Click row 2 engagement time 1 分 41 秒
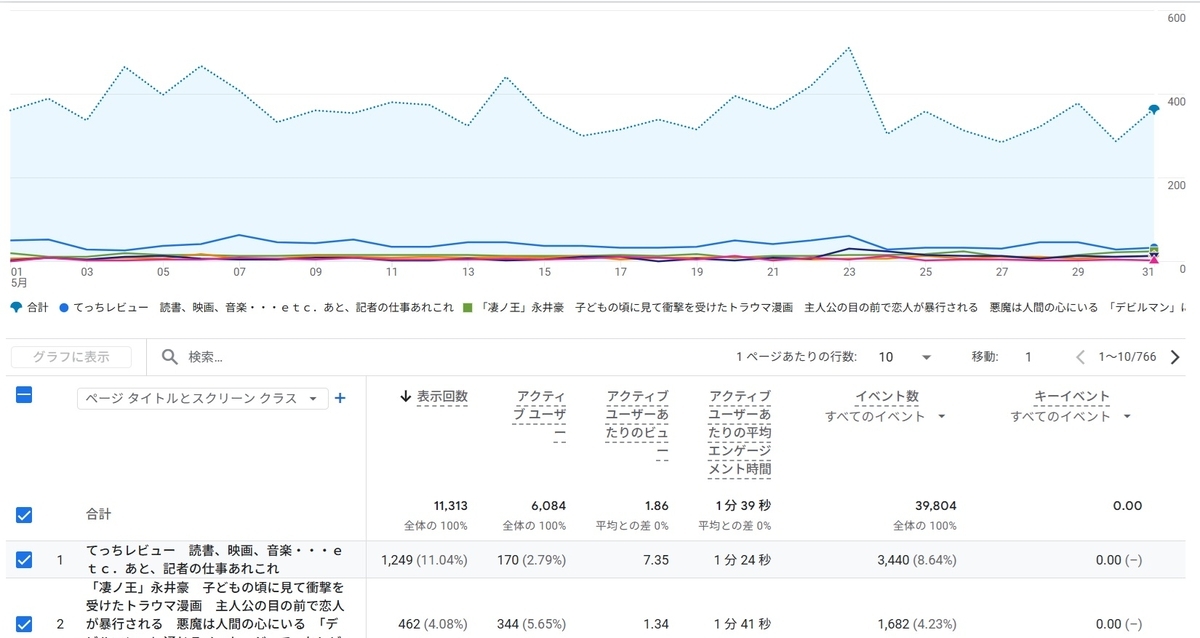Viewport: 1200px width, 638px height. click(743, 624)
